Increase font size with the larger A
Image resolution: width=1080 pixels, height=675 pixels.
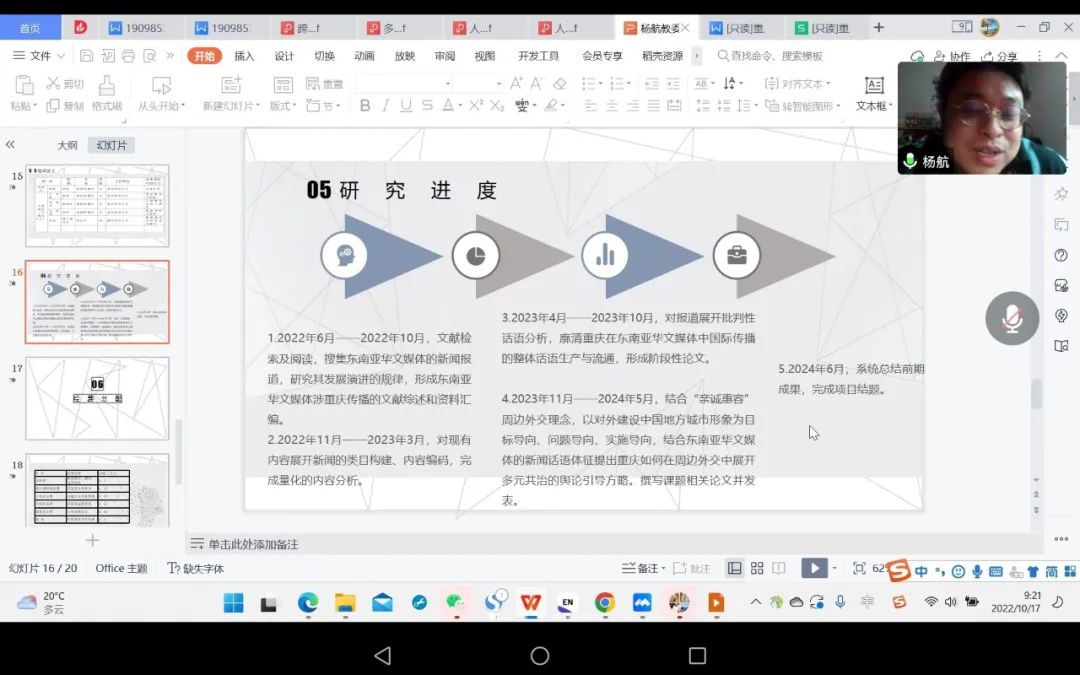(x=516, y=83)
